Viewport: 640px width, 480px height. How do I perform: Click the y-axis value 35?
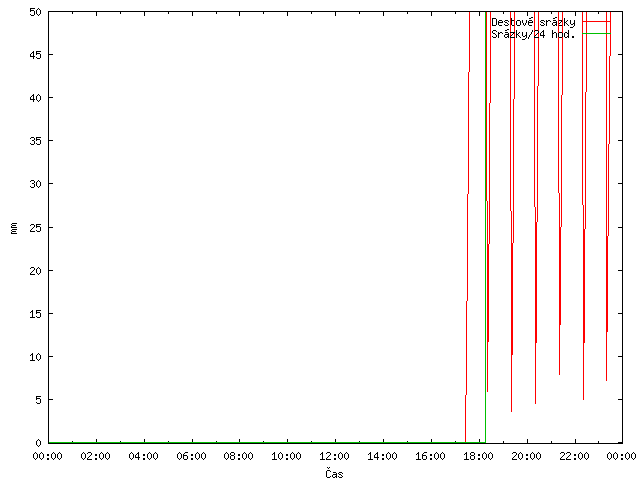[x=36, y=141]
